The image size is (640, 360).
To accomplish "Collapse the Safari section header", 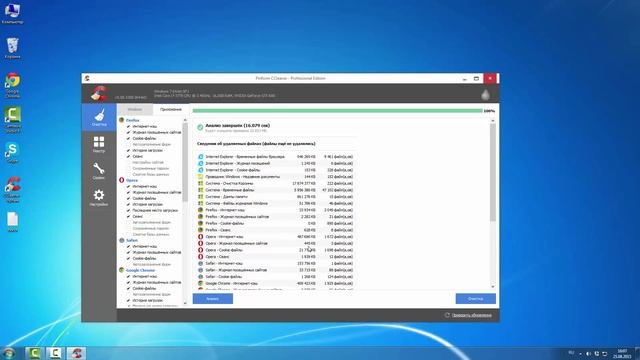I will [131, 240].
